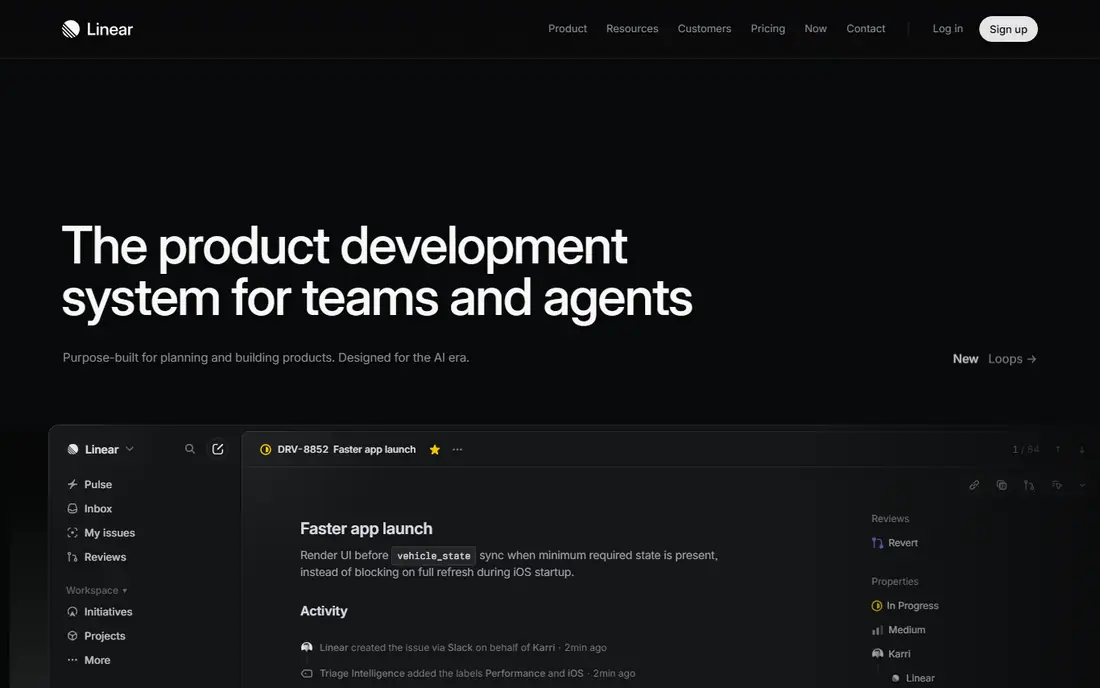Open the New Loops announcement link
Screen dimensions: 1100x688
tap(994, 358)
